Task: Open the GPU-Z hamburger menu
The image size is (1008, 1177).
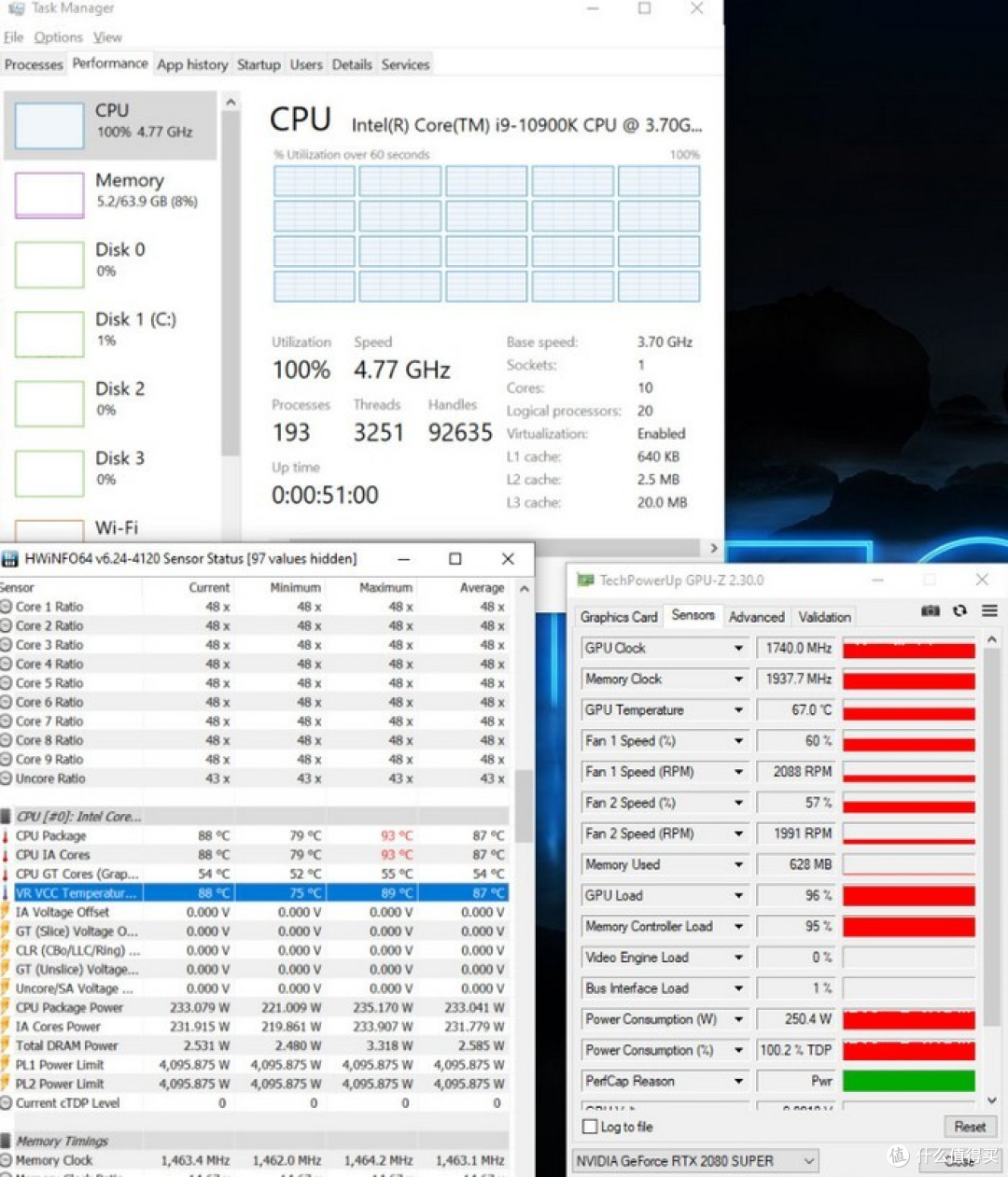Action: point(989,610)
